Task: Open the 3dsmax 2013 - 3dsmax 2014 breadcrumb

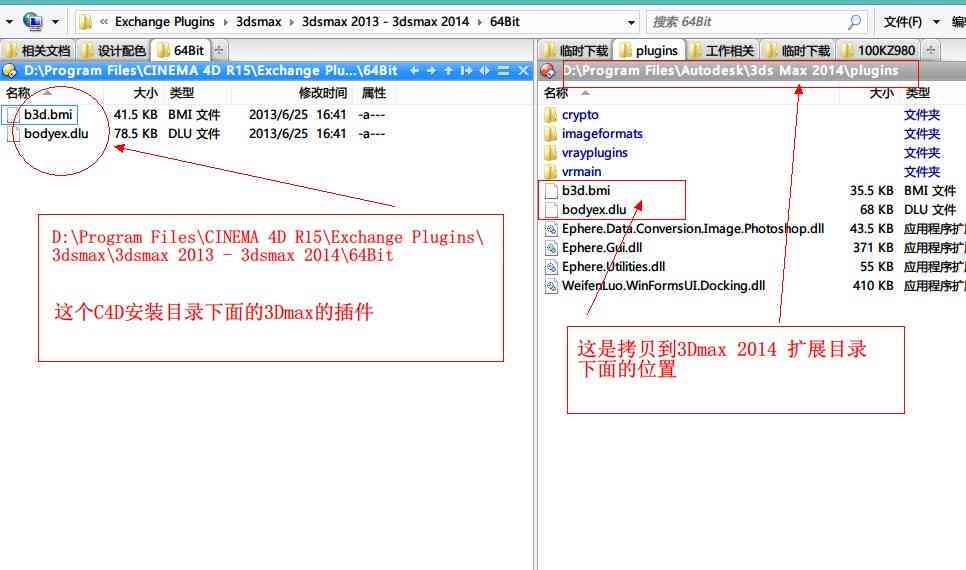Action: [385, 22]
